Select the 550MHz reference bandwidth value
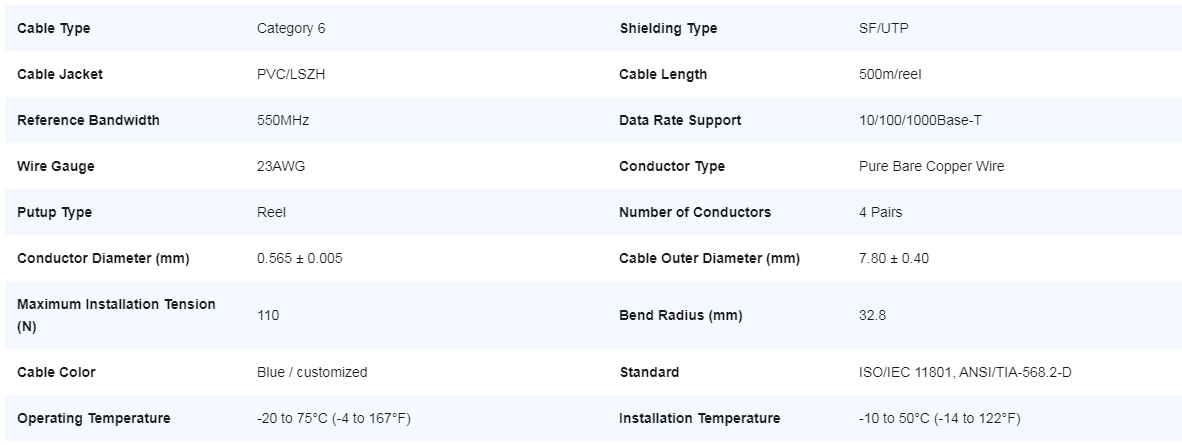This screenshot has width=1182, height=445. [283, 120]
